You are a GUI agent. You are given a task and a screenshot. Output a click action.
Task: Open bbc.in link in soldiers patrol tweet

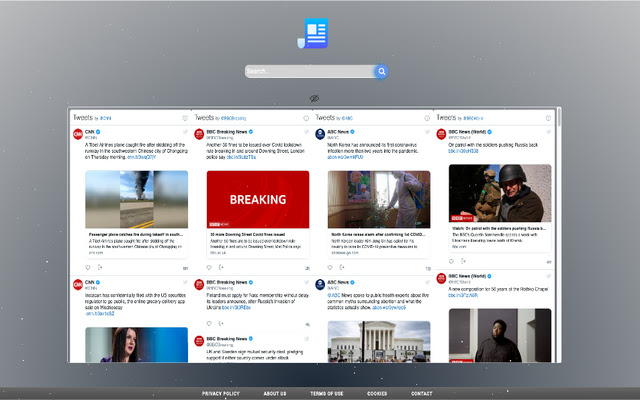point(463,151)
